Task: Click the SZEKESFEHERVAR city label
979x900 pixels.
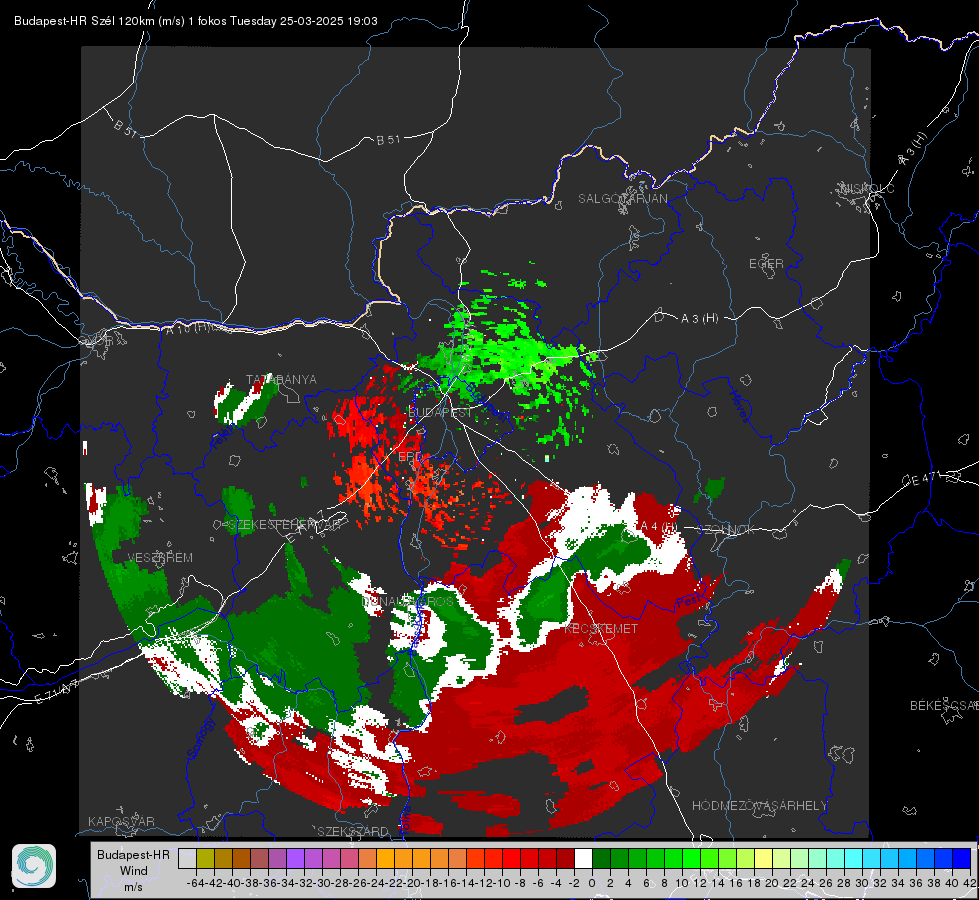Action: tap(284, 525)
